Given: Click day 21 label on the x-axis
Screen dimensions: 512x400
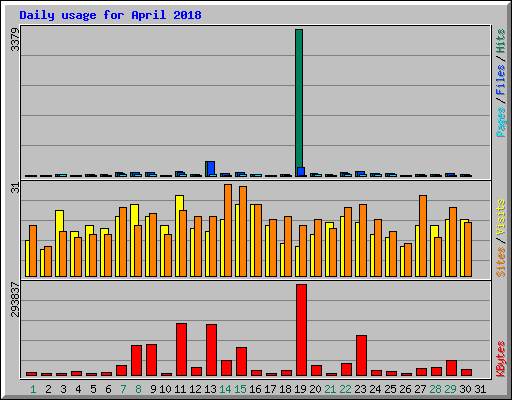Looking at the screenshot, I should coord(330,389).
